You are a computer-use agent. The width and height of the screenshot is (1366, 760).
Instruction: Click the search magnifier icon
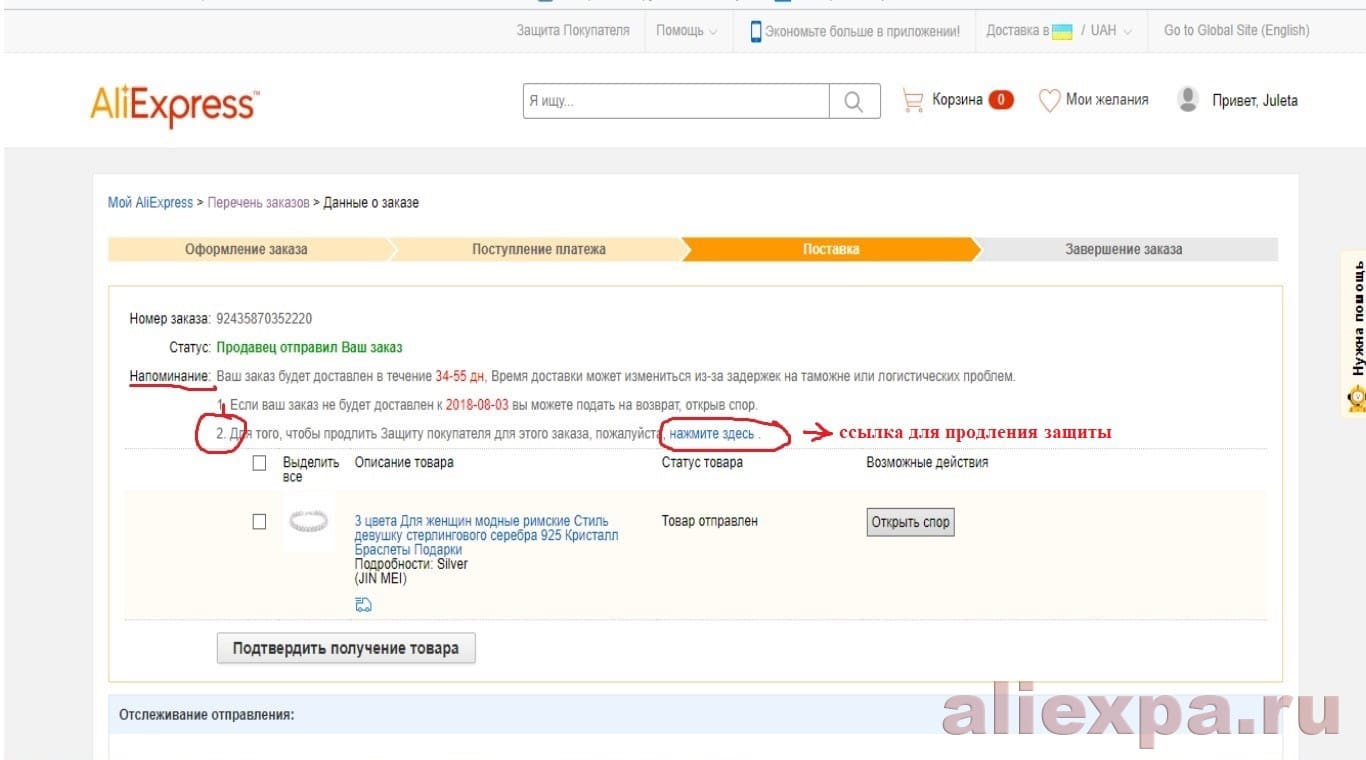(x=854, y=101)
